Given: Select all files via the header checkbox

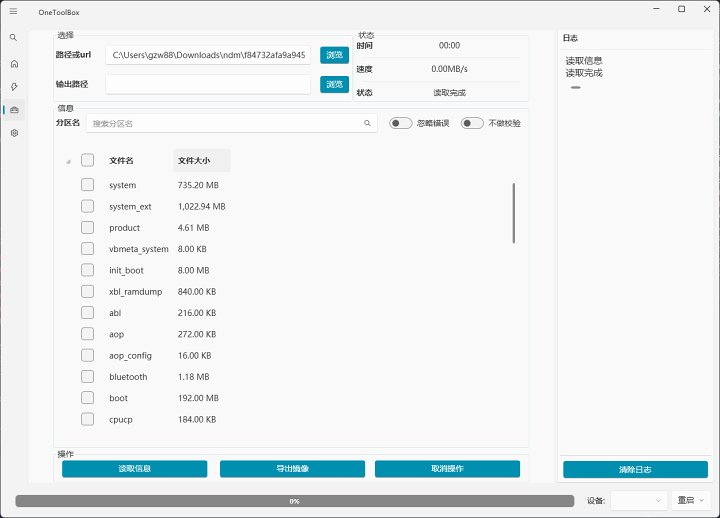Looking at the screenshot, I should 88,160.
